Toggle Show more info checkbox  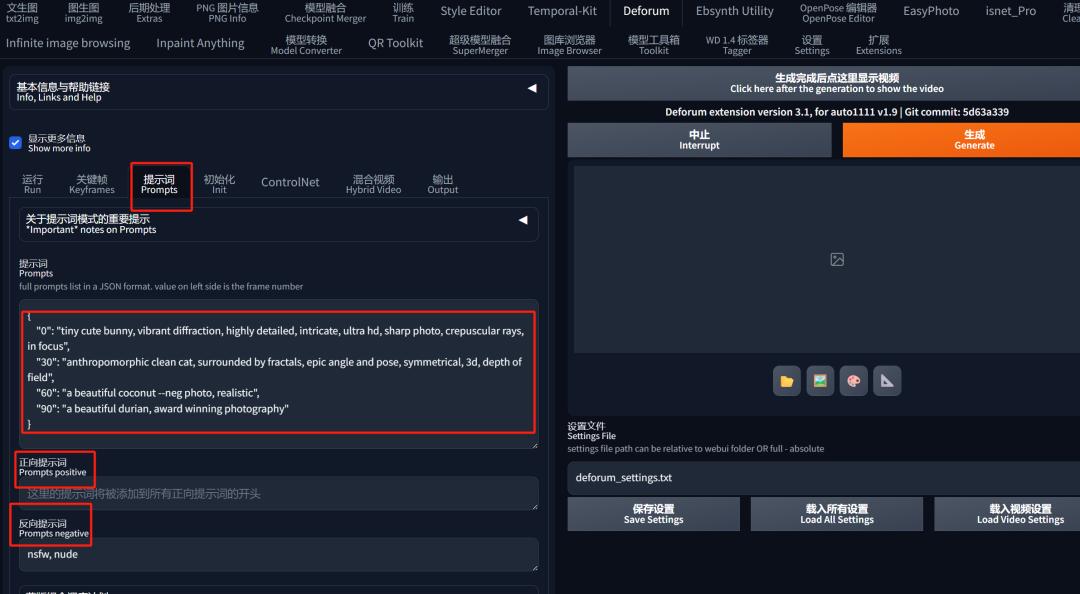(15, 143)
